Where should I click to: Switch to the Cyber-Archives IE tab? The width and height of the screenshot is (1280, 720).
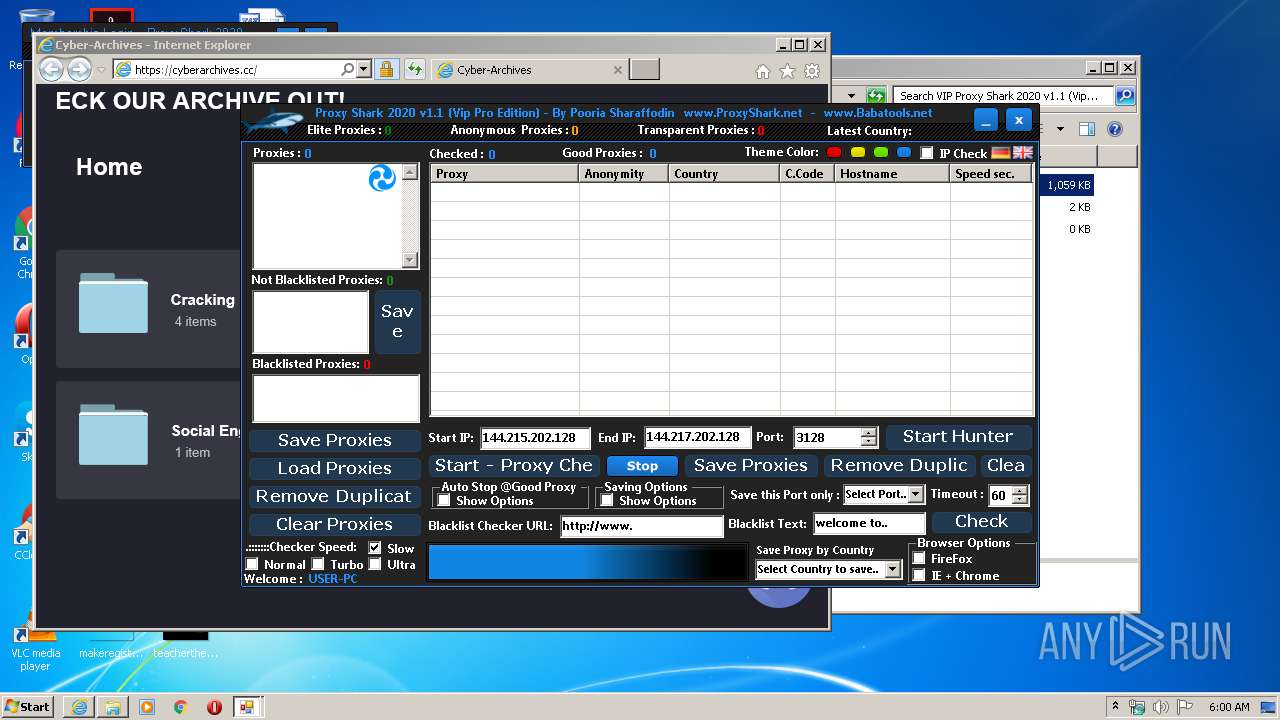pos(529,70)
